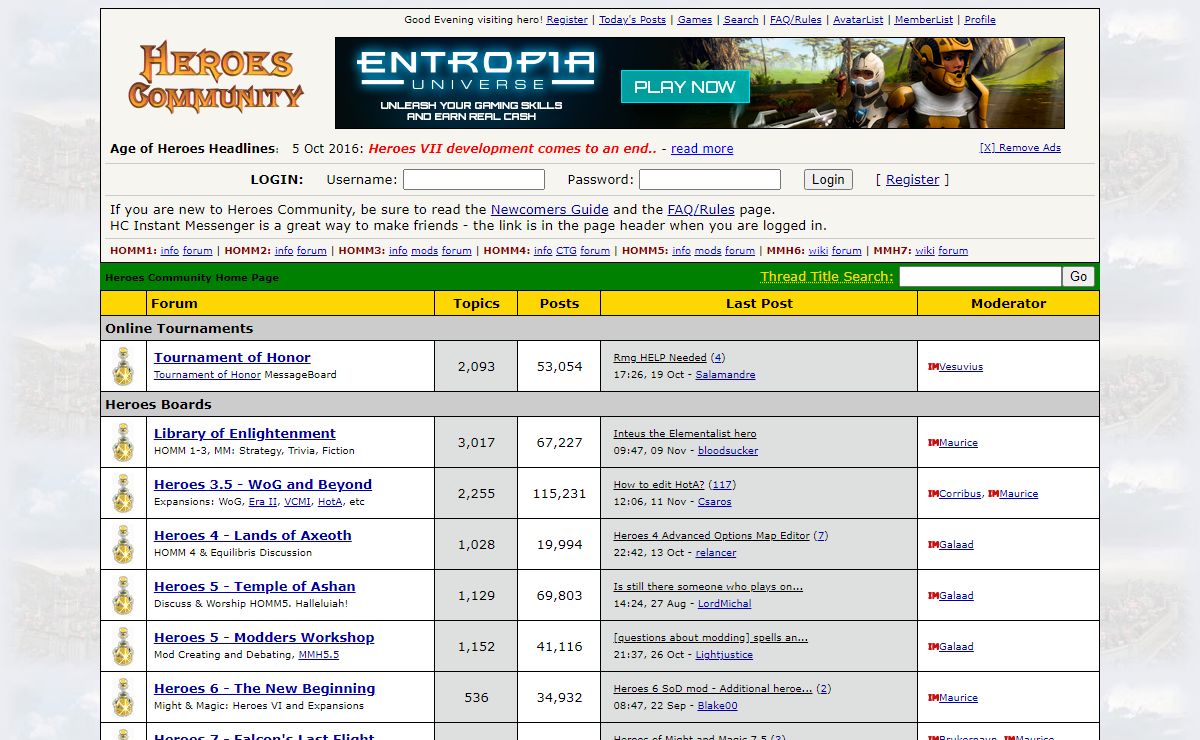Click the Library of Enlightenment forum icon
The image size is (1200, 740).
pyautogui.click(x=123, y=442)
